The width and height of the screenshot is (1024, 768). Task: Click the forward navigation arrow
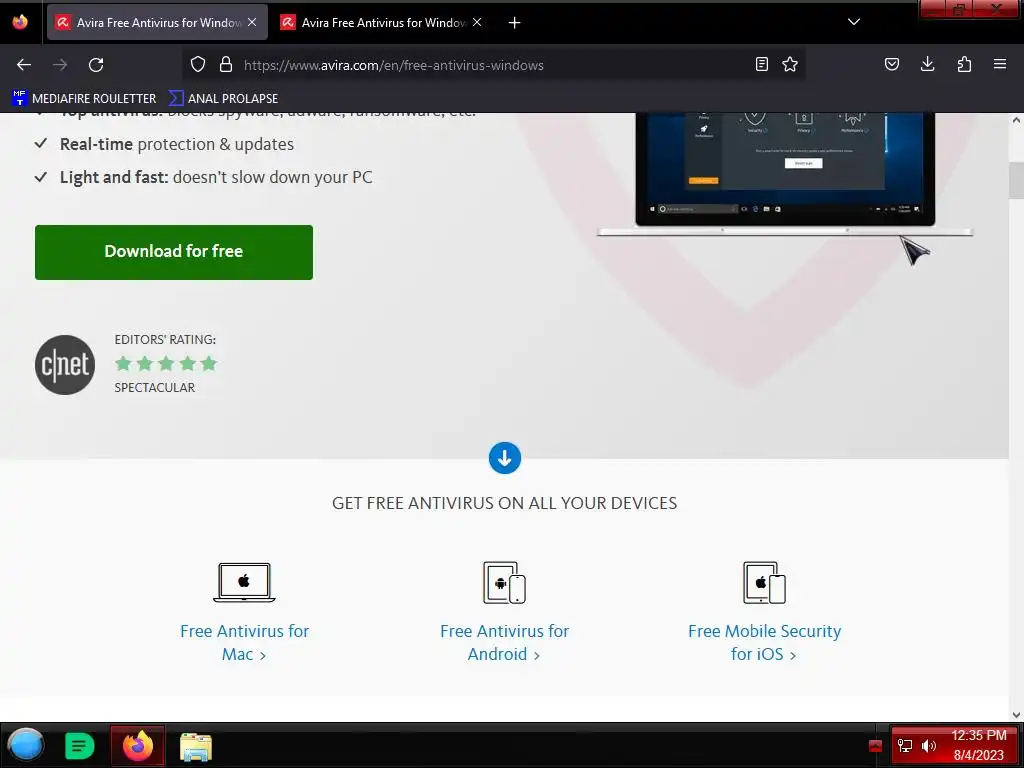(x=60, y=65)
